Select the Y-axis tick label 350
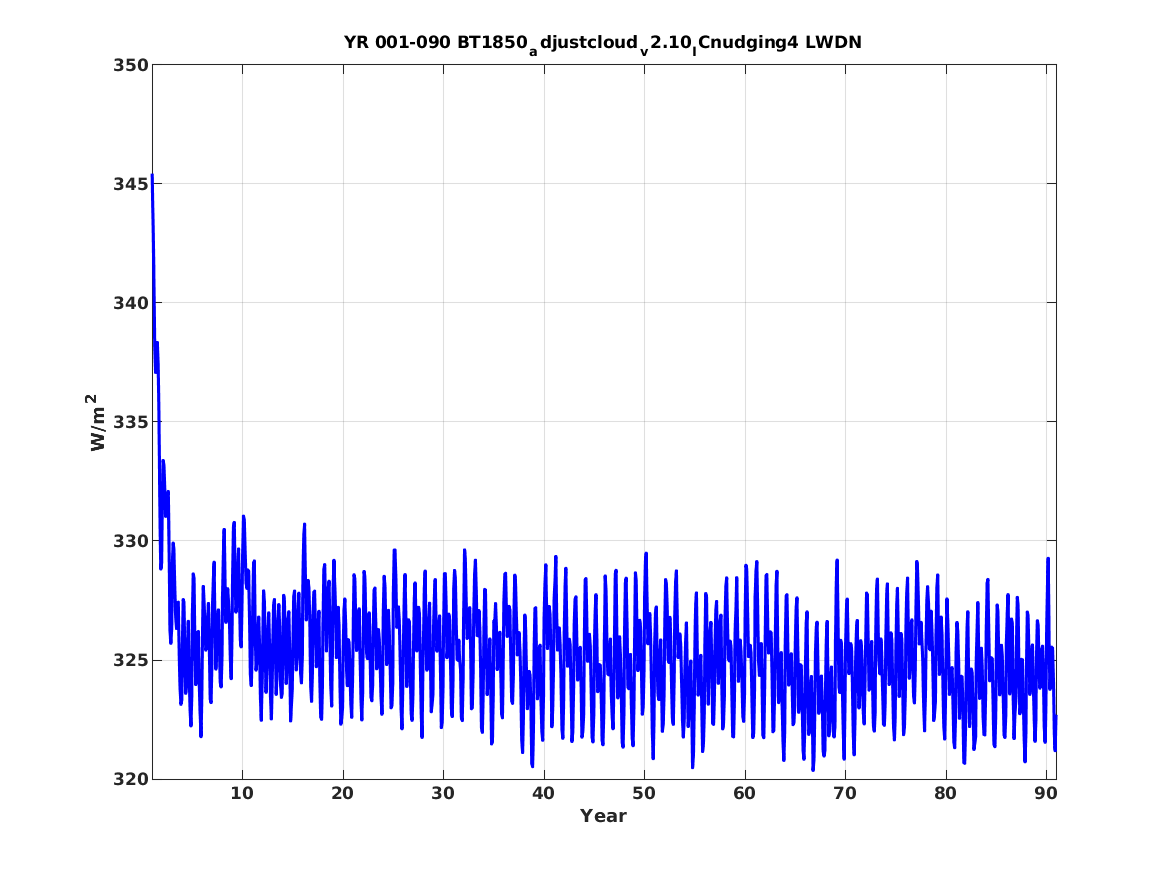Screen dimensions: 1167x875 (x=130, y=65)
